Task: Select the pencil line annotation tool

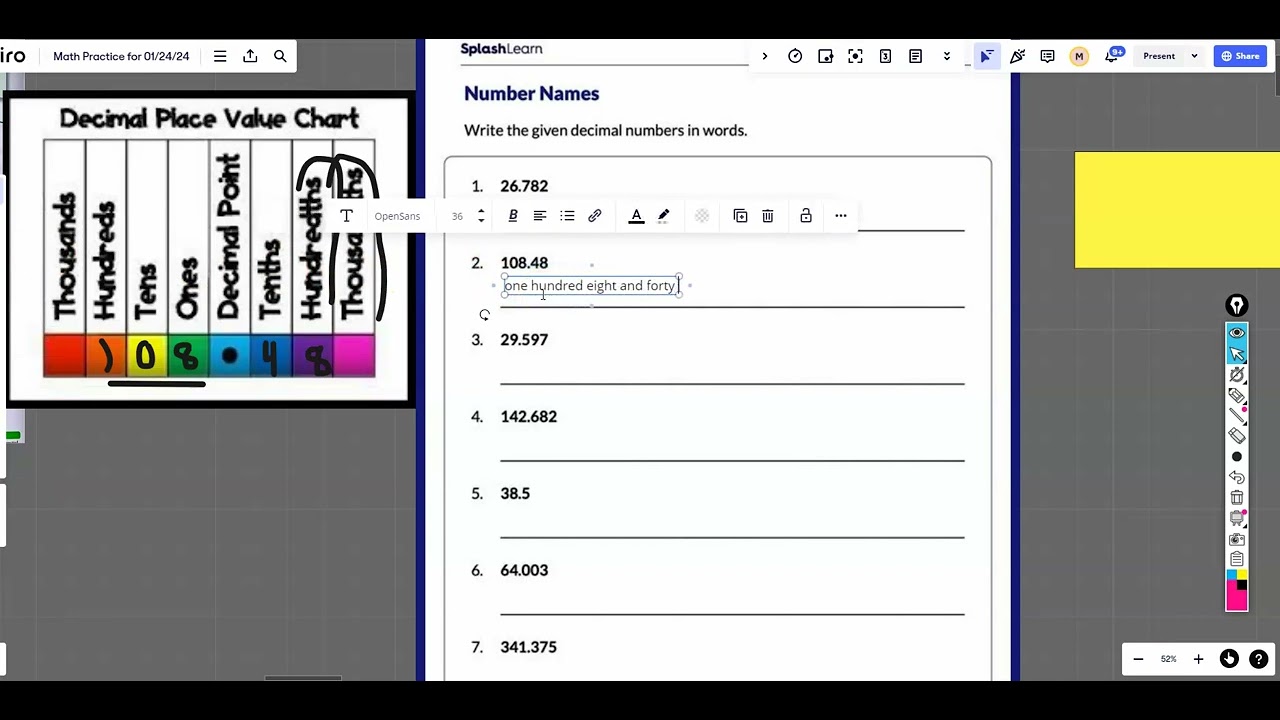Action: [1237, 416]
